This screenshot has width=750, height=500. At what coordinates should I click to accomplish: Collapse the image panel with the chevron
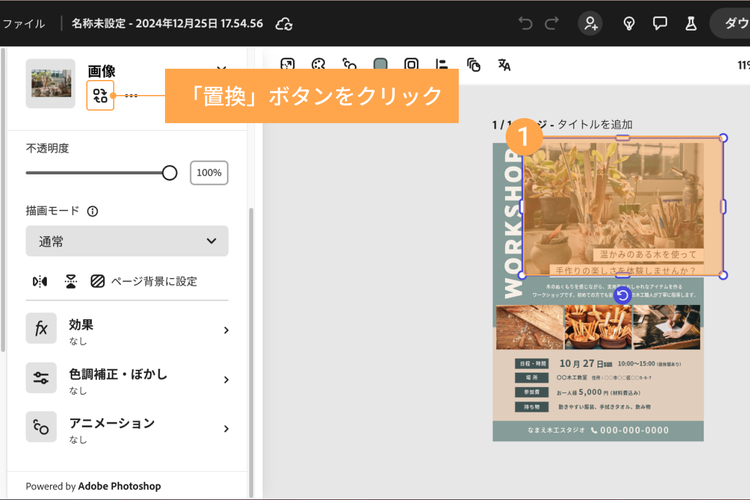click(x=221, y=70)
